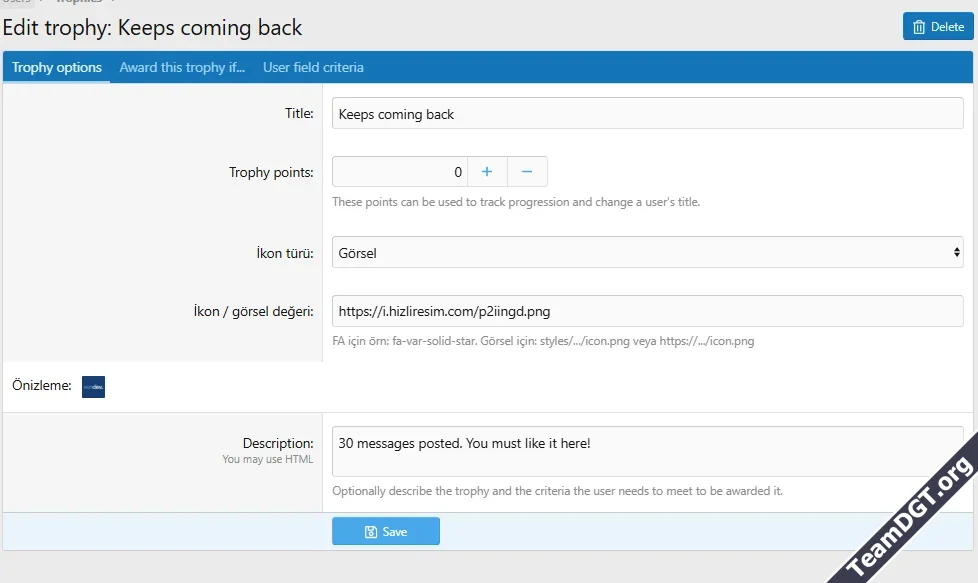The height and width of the screenshot is (583, 978).
Task: Click the arrow on the Görsel select box
Action: coord(956,253)
